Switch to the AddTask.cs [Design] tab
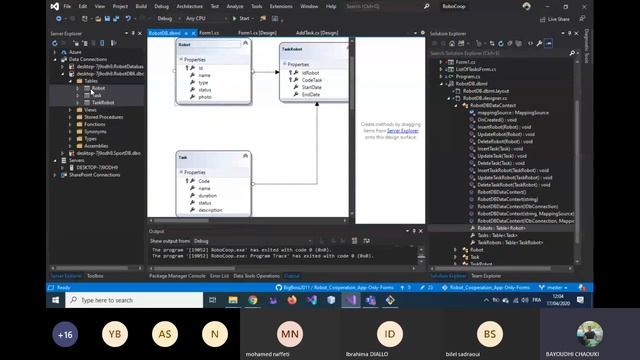The image size is (640, 360). 317,33
